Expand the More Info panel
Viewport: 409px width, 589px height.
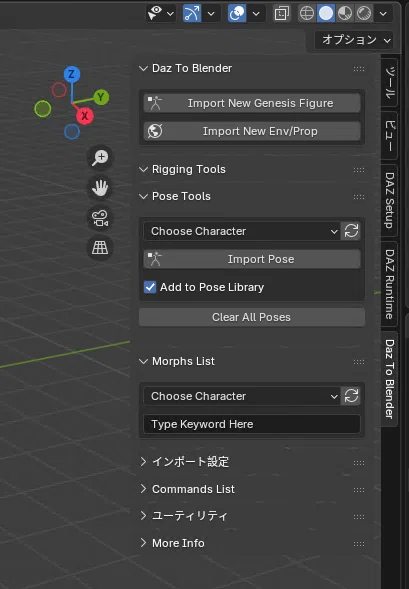143,543
